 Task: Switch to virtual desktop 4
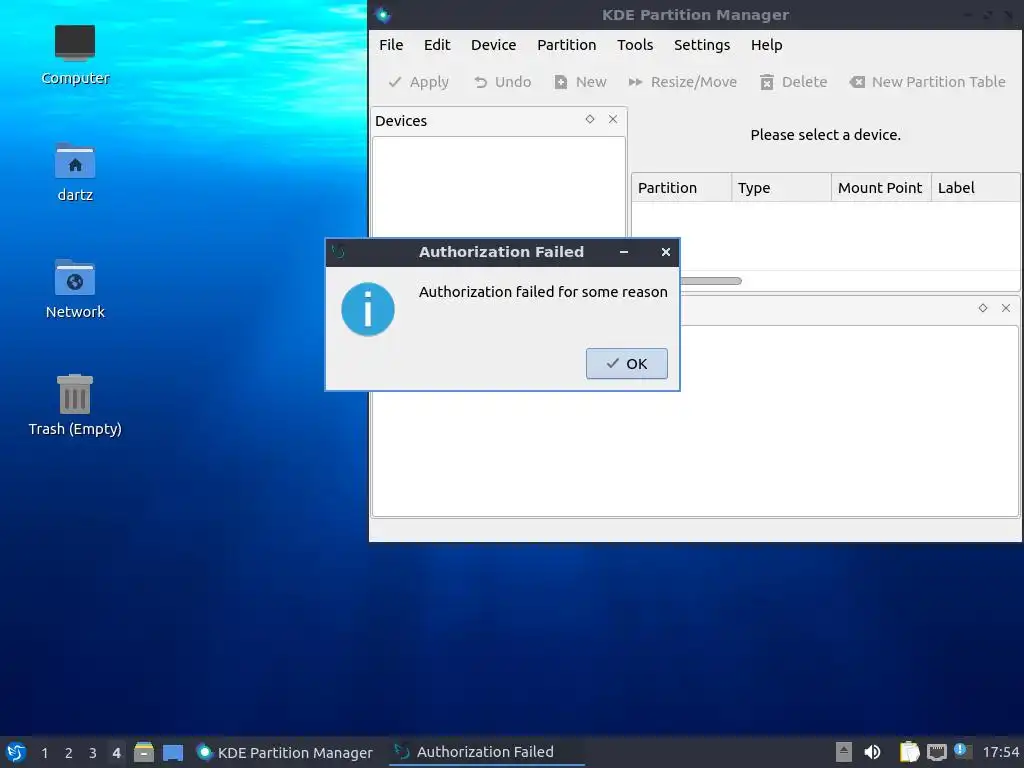(116, 753)
